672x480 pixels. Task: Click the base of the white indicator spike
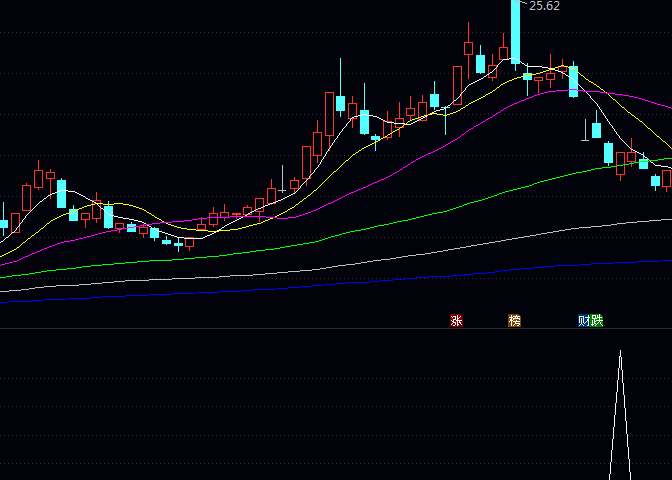tap(620, 476)
